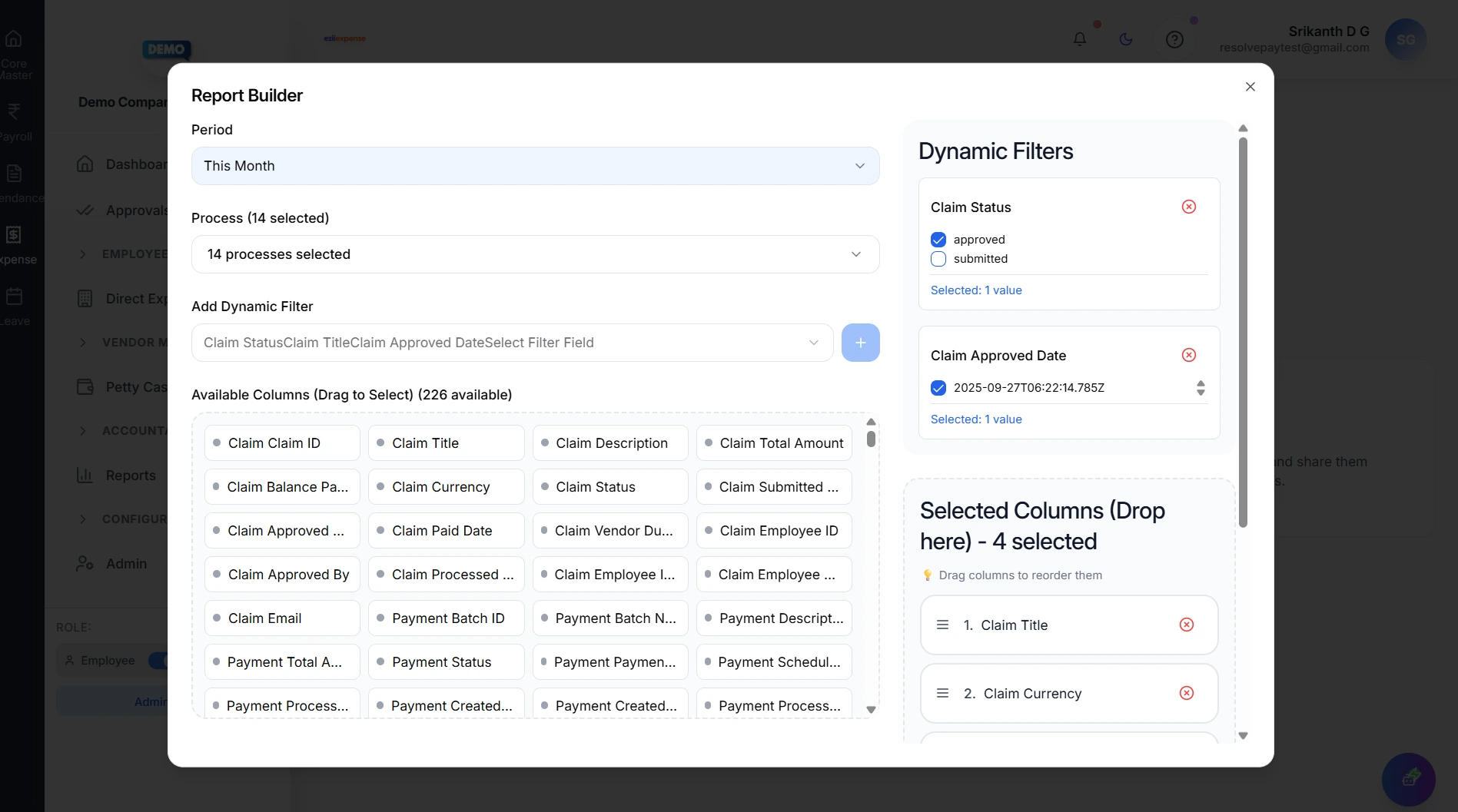Expand the 14 processes selected dropdown
1458x812 pixels.
tap(535, 254)
